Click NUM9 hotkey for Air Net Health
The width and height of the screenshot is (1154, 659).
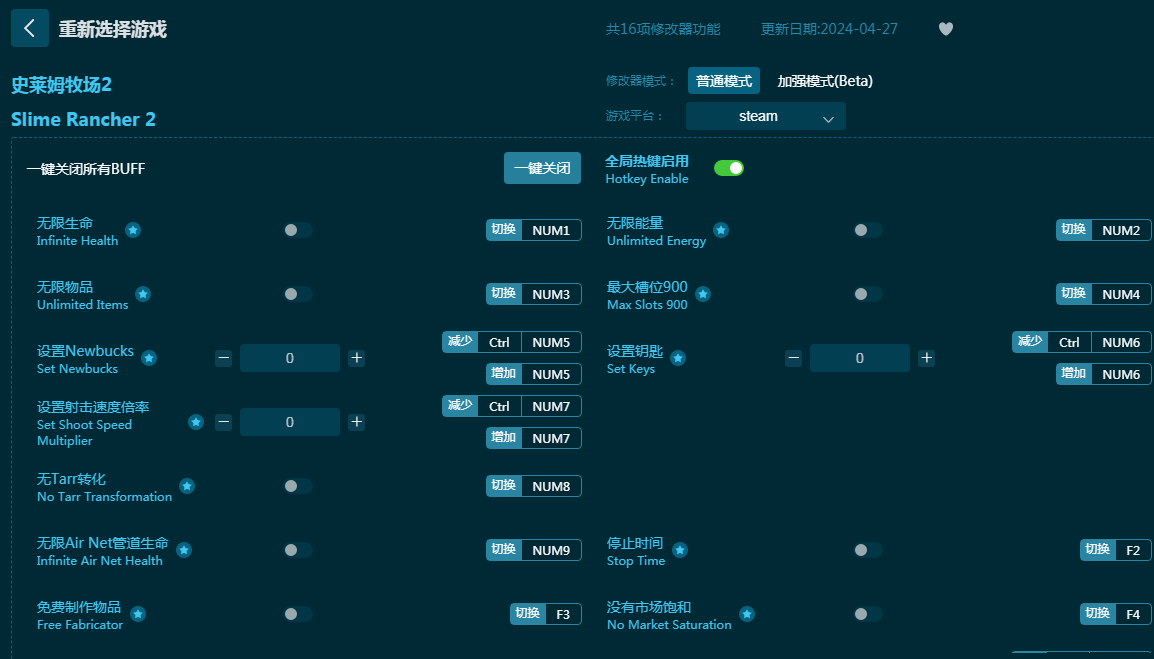point(534,550)
